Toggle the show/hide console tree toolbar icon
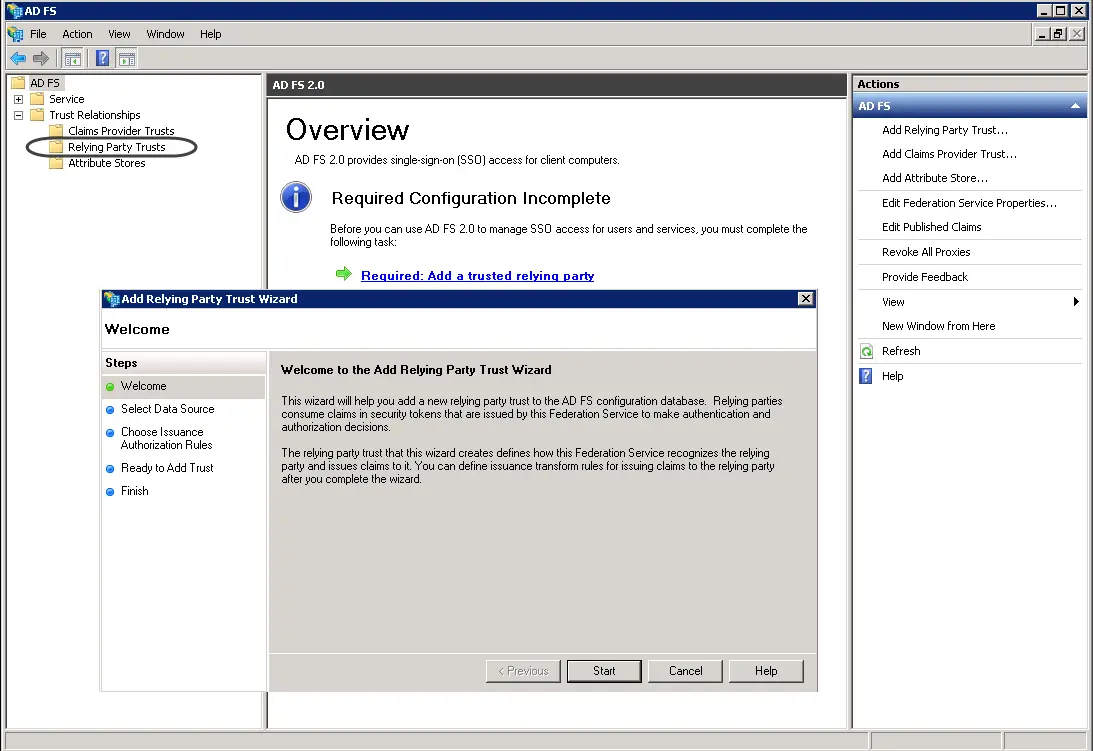Viewport: 1093px width, 751px height. tap(72, 59)
